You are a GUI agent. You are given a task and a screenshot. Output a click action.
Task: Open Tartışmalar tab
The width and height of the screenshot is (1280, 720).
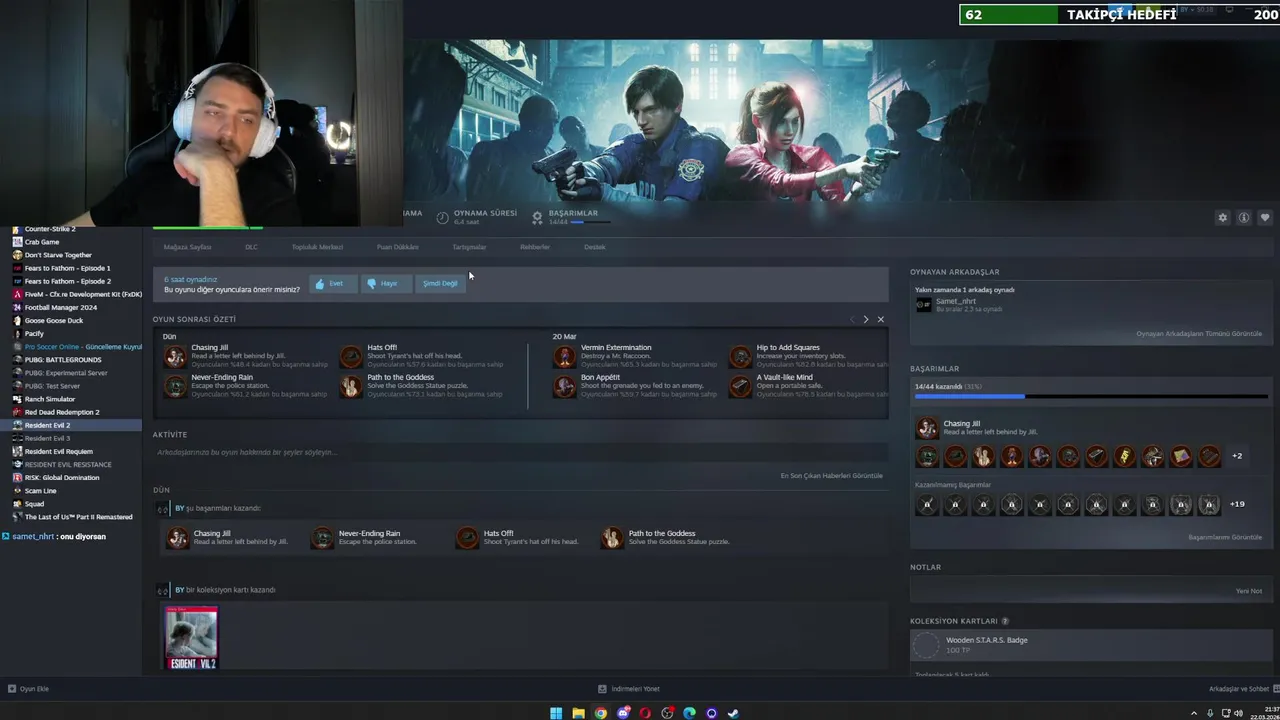point(469,247)
